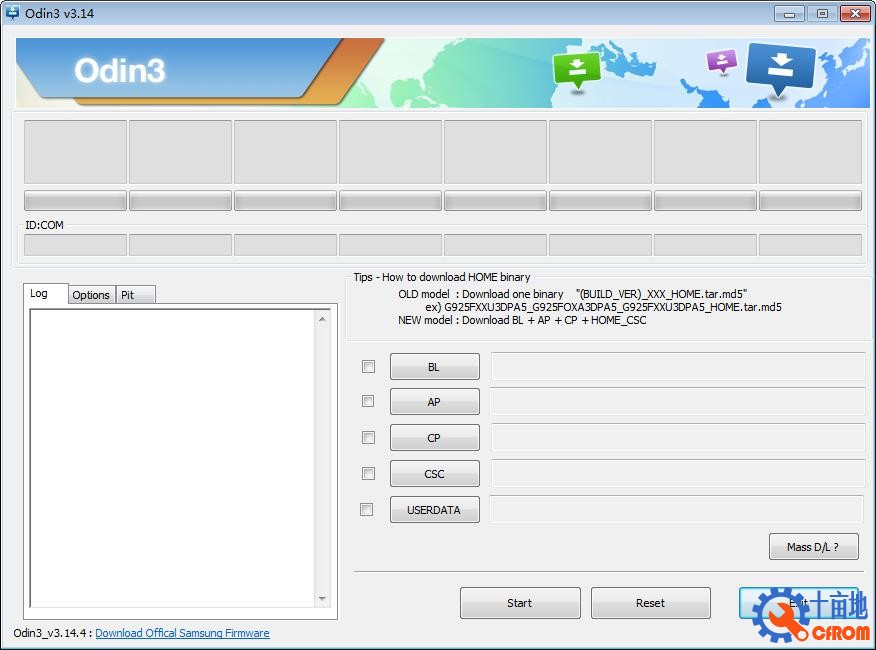
Task: Enable the USERDATA checkbox
Action: (x=367, y=509)
